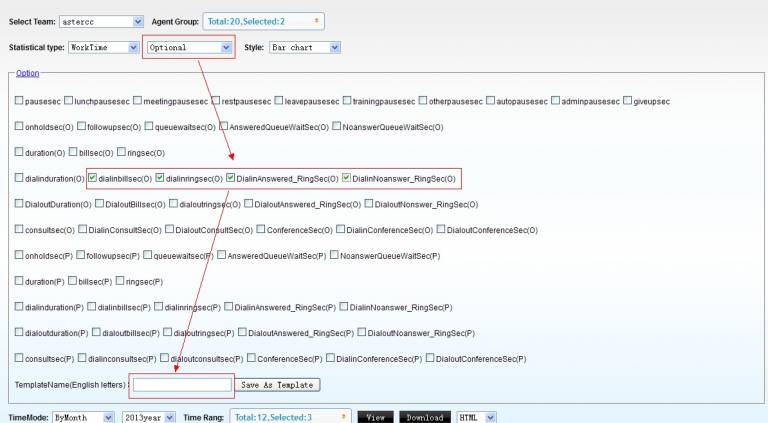Check the restpausesec checkbox
This screenshot has width=768, height=423.
pyautogui.click(x=216, y=100)
